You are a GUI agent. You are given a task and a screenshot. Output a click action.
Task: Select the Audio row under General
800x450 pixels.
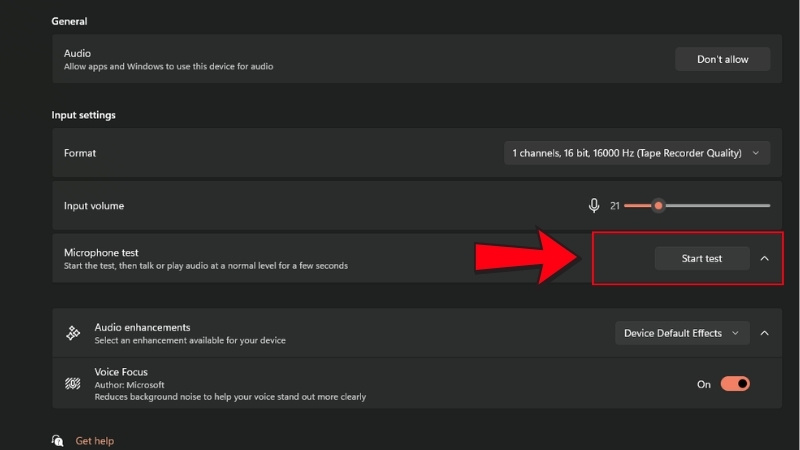click(300, 59)
